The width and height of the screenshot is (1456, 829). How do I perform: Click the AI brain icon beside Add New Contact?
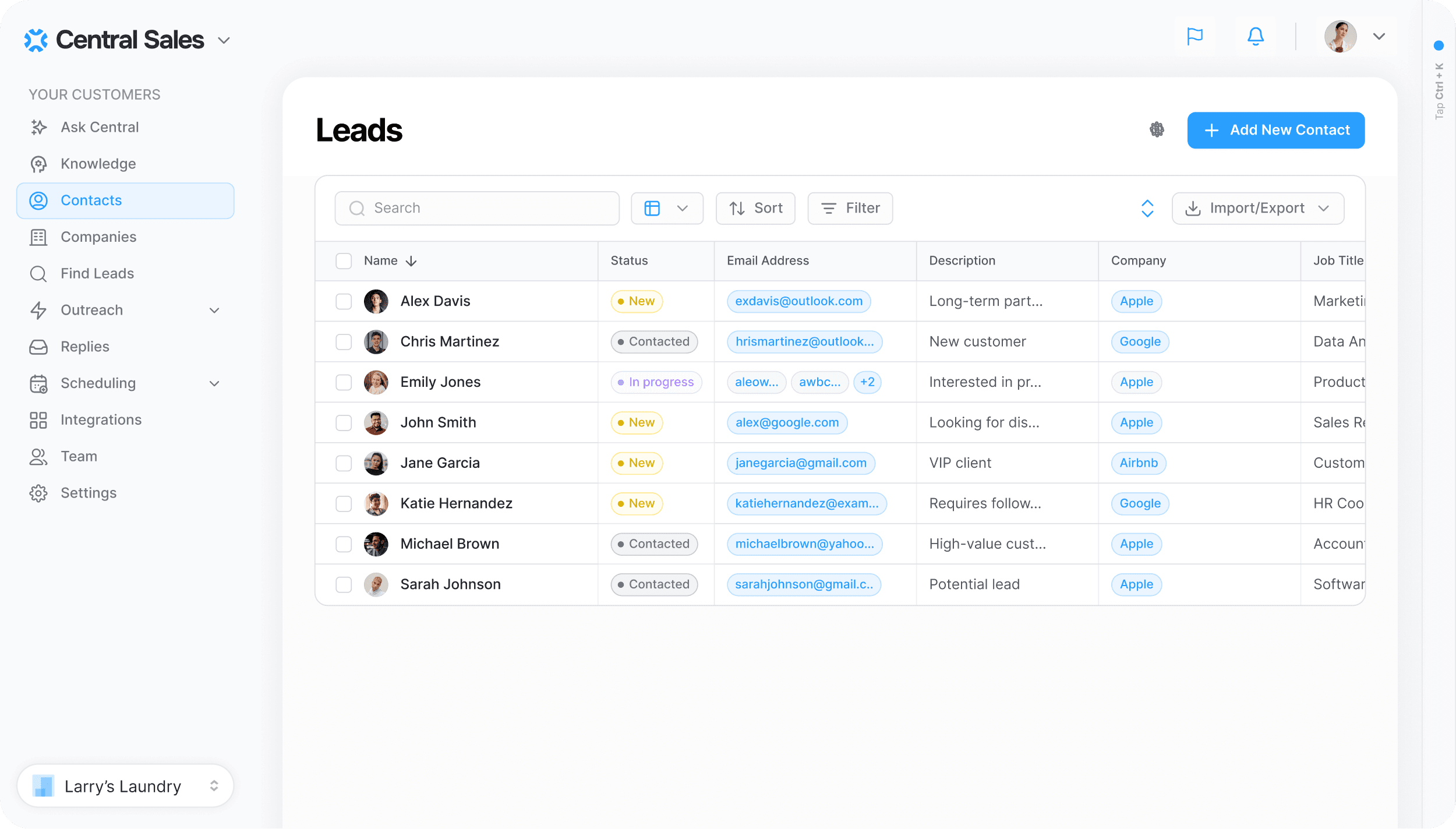[x=1157, y=129]
